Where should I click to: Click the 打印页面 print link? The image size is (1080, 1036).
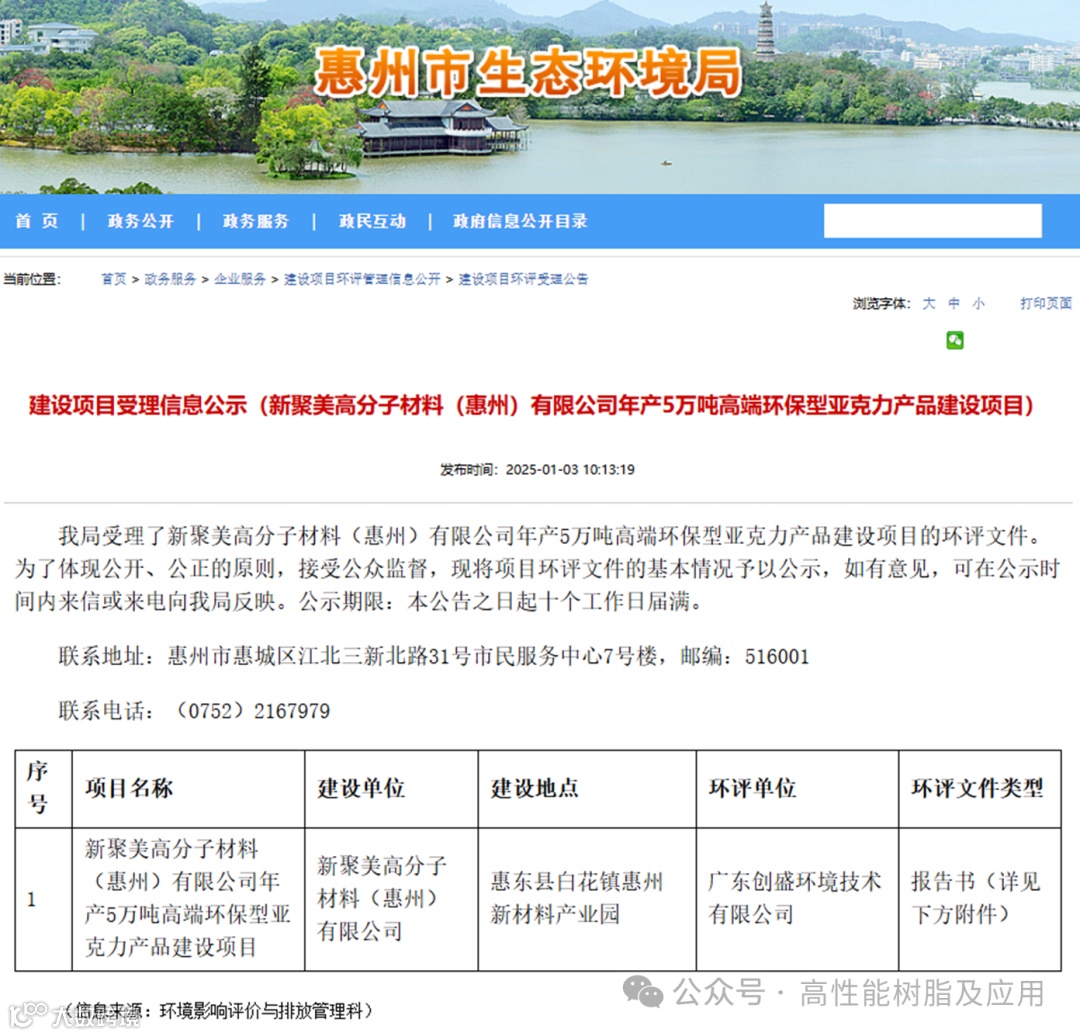click(1046, 303)
